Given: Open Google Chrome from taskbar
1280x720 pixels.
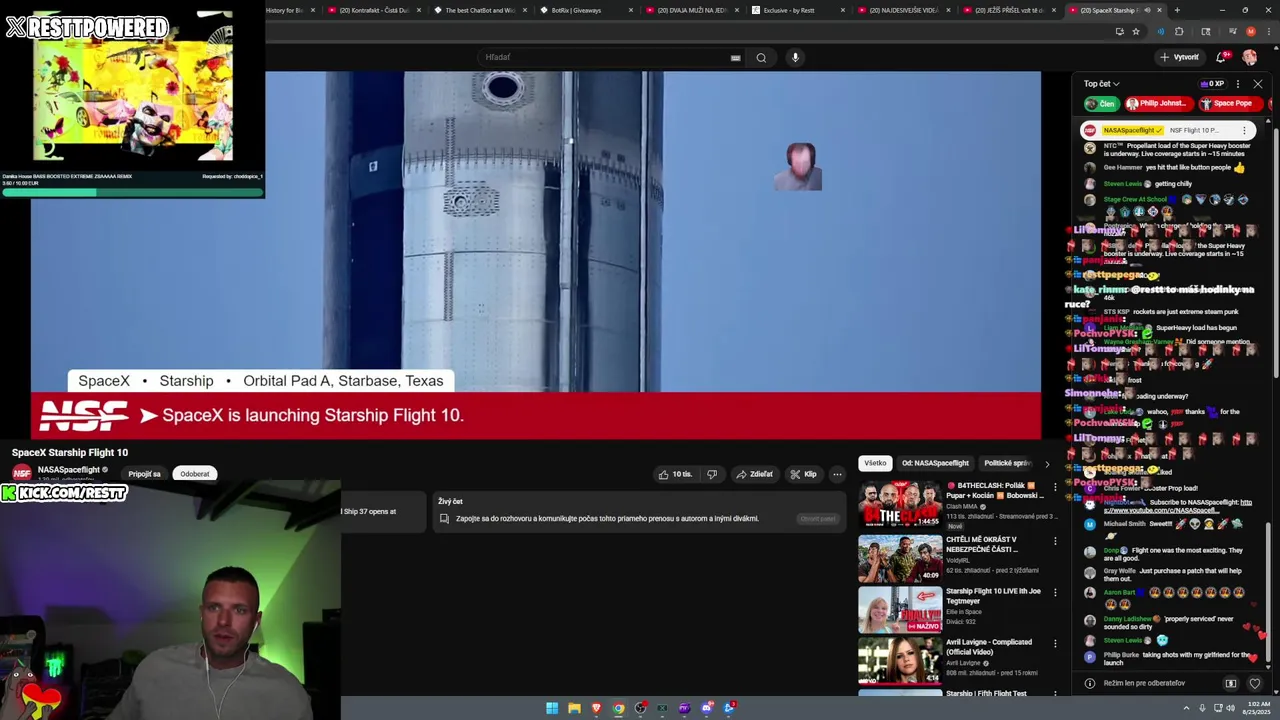Looking at the screenshot, I should [x=619, y=708].
